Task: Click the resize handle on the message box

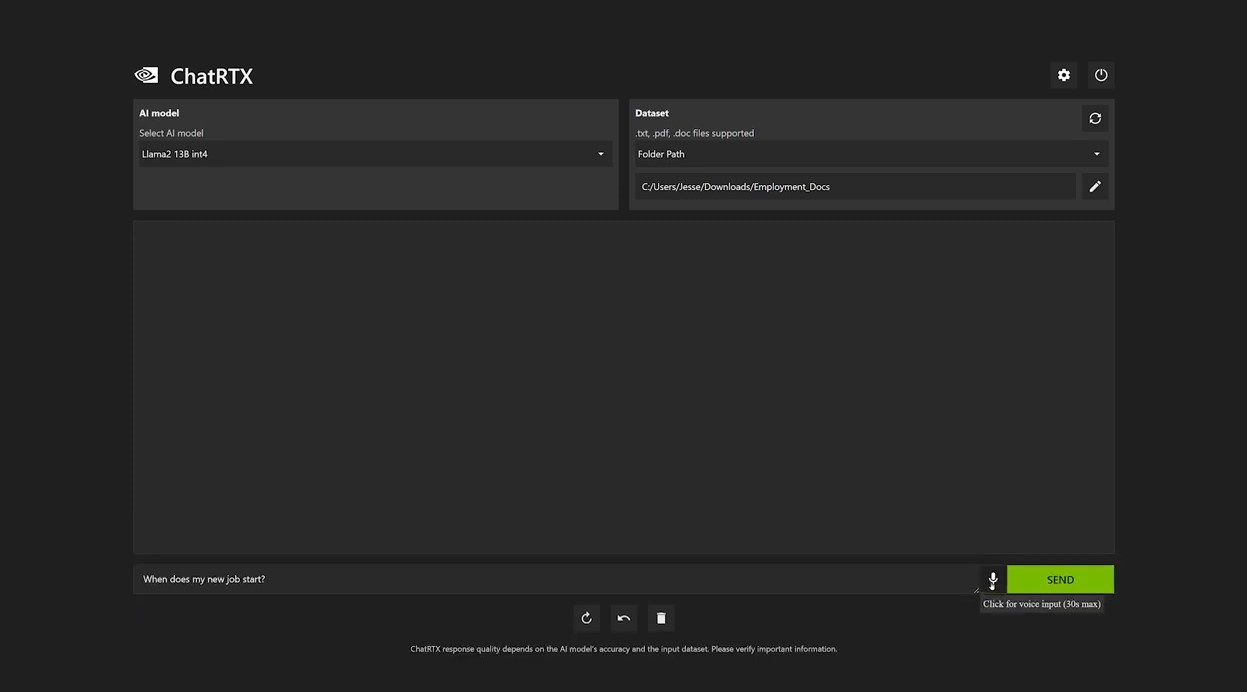Action: click(976, 590)
